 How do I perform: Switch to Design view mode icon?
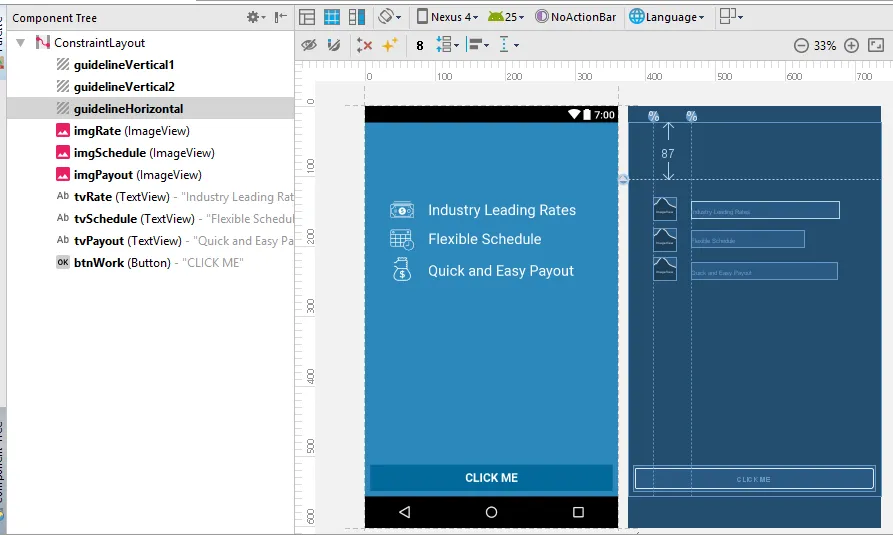point(307,17)
